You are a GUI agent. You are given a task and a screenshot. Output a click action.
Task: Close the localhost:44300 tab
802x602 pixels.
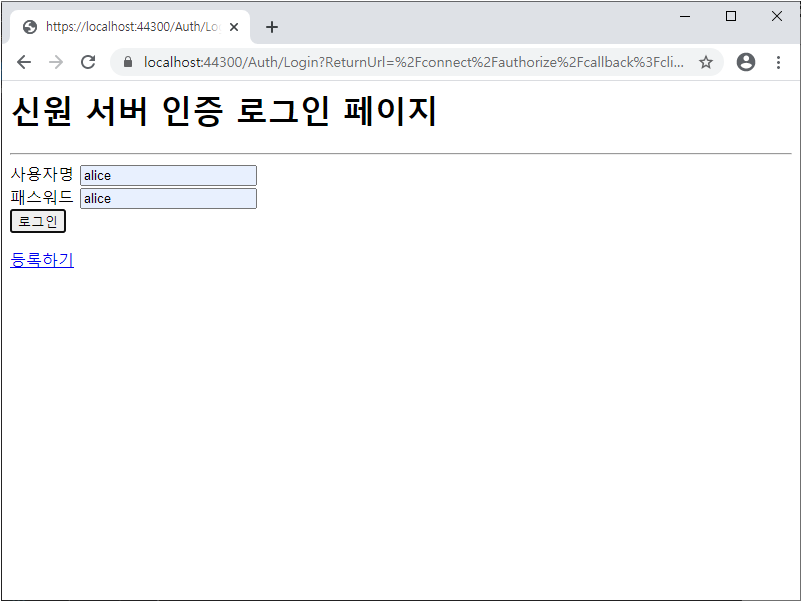[234, 27]
